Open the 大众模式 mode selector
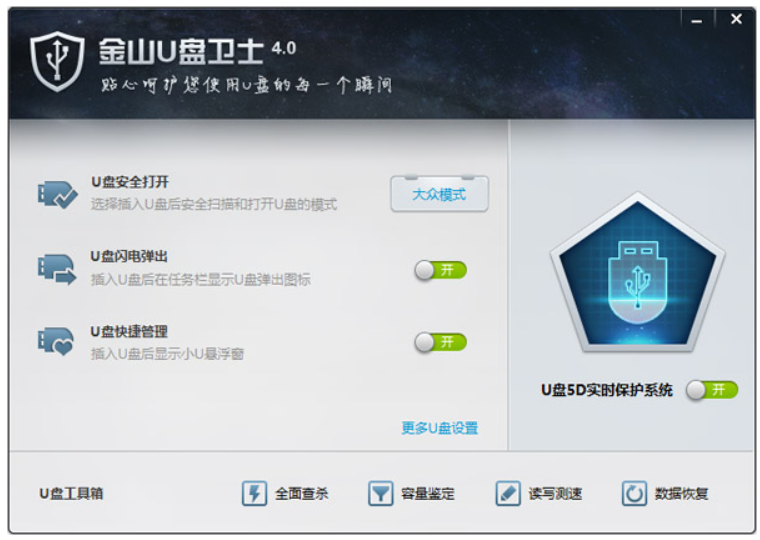Screen dimensions: 760x540 440,194
